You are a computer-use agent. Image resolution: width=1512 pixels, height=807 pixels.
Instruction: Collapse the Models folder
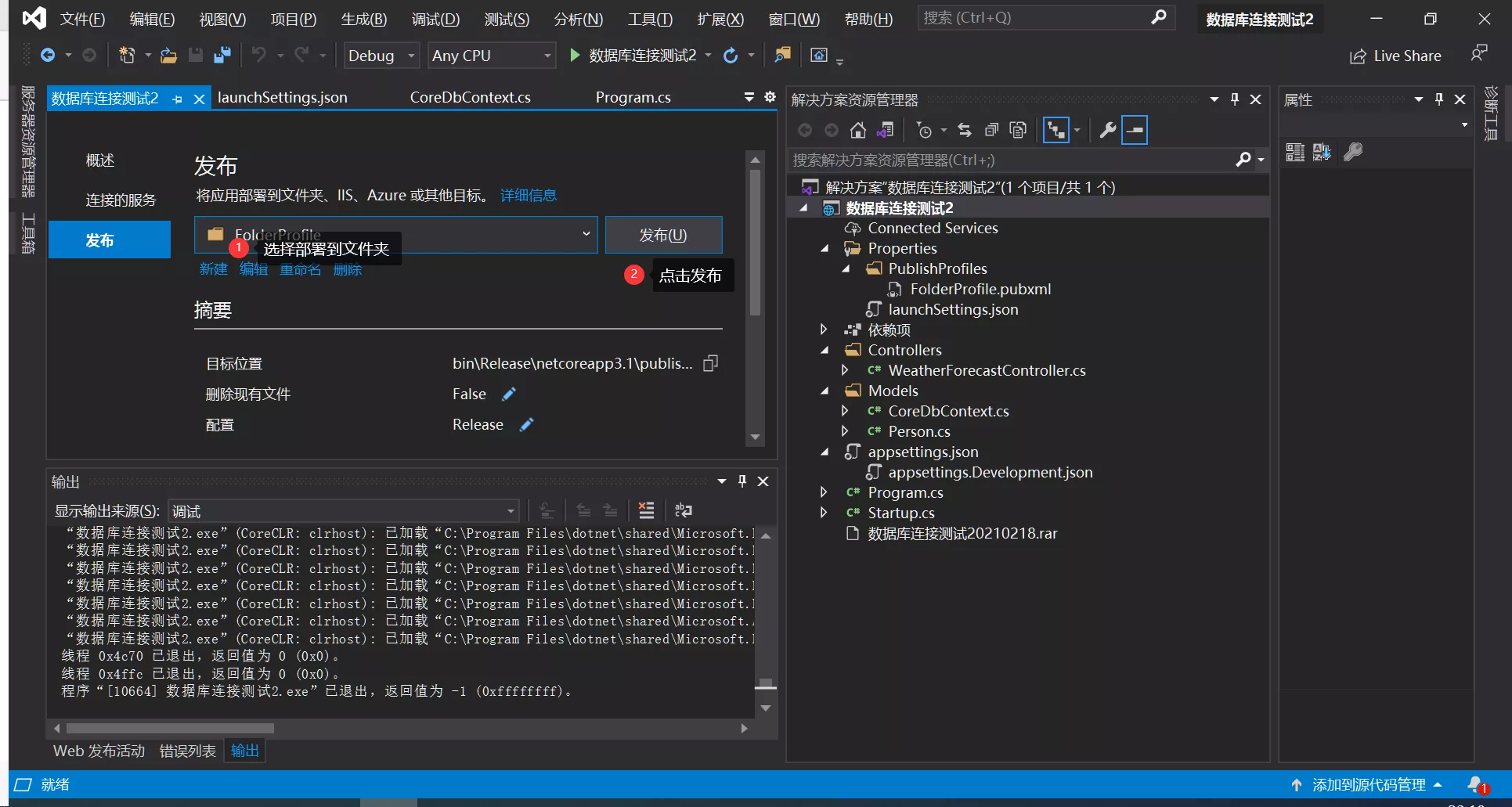(x=825, y=391)
